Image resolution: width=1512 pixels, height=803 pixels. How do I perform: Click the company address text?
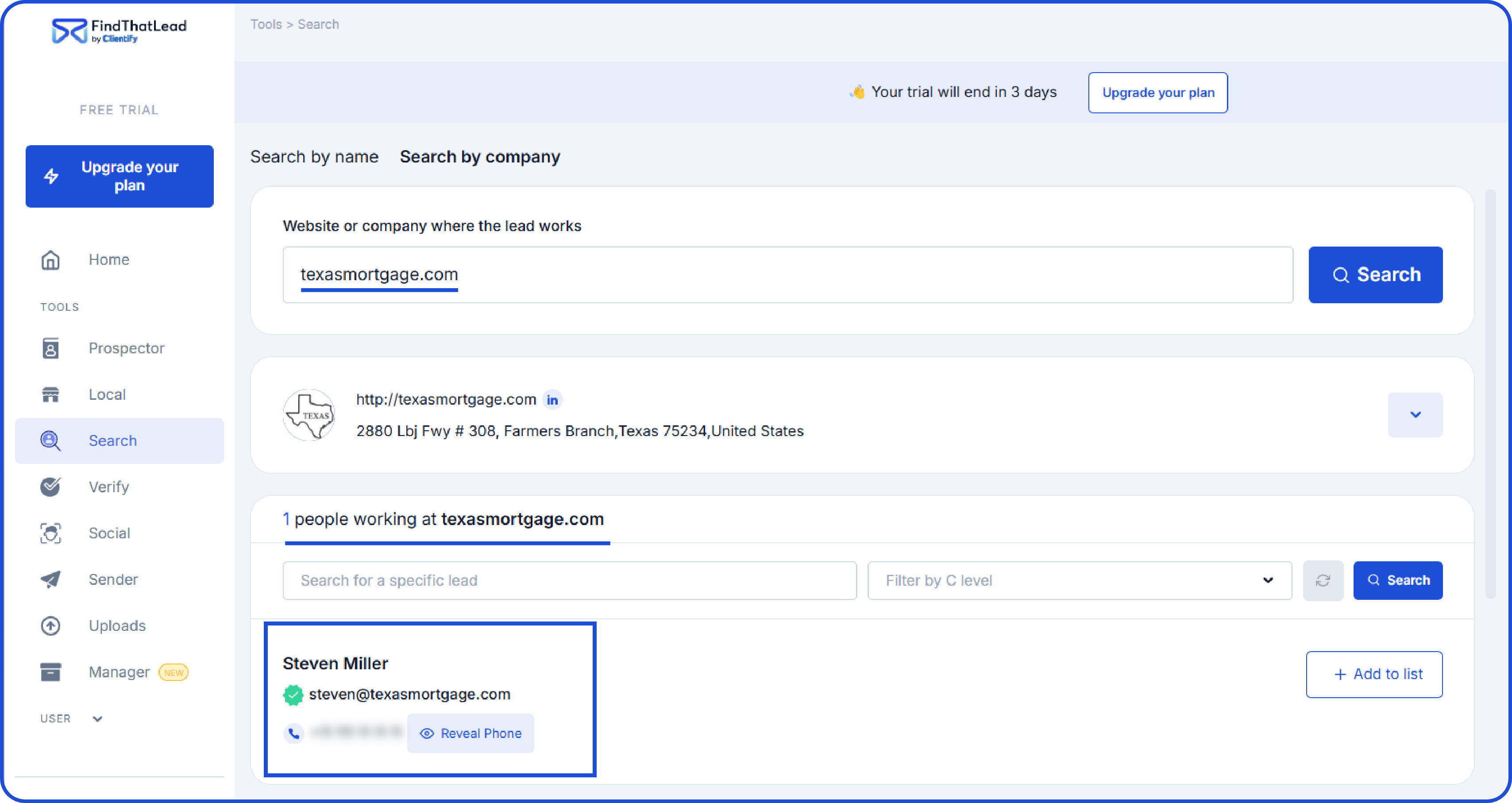[x=580, y=432]
